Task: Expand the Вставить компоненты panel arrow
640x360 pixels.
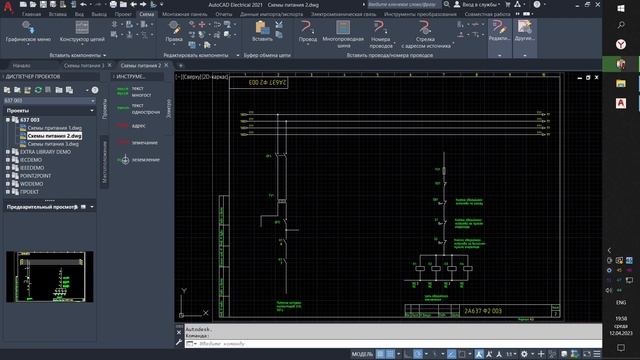Action: 105,55
